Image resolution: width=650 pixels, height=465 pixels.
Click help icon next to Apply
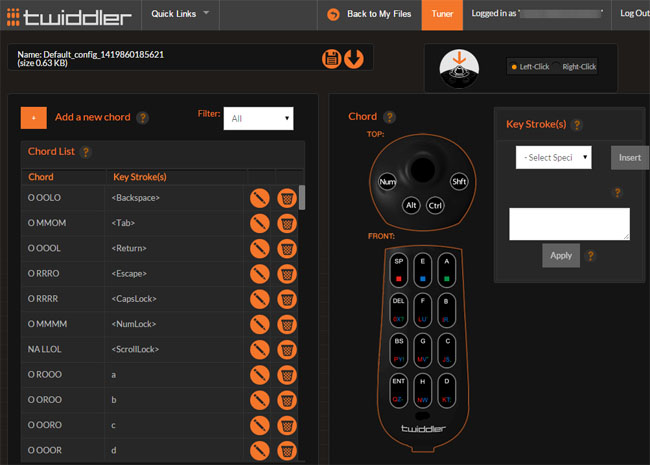(x=591, y=256)
